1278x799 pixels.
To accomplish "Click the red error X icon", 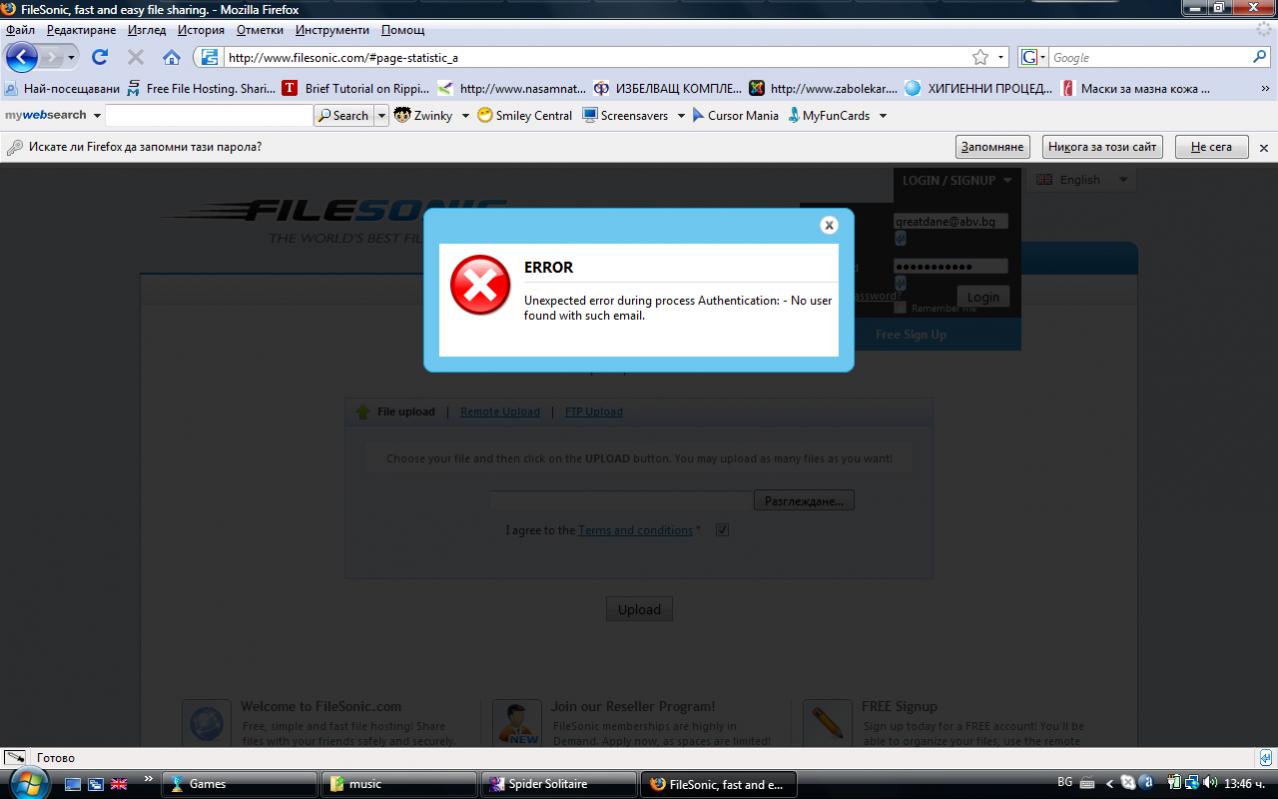I will 480,285.
